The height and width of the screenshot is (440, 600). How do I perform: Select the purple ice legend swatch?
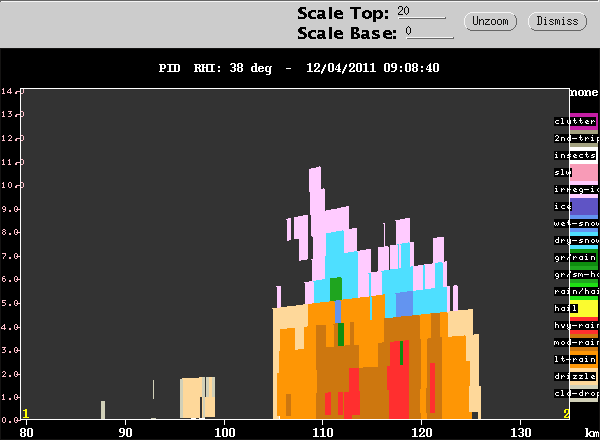pos(584,206)
